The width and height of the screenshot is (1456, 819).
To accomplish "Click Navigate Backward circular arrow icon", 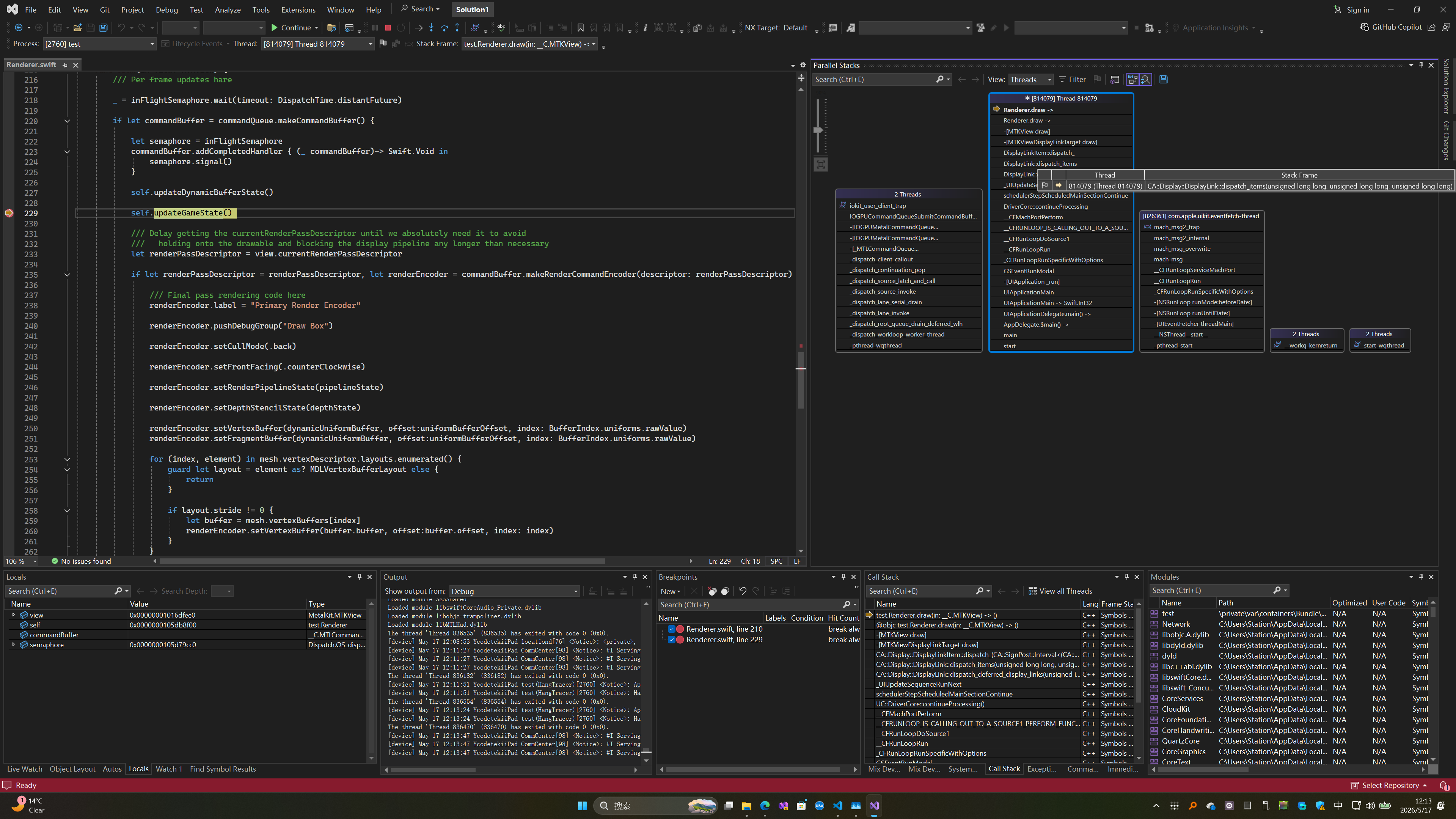I will click(x=19, y=28).
